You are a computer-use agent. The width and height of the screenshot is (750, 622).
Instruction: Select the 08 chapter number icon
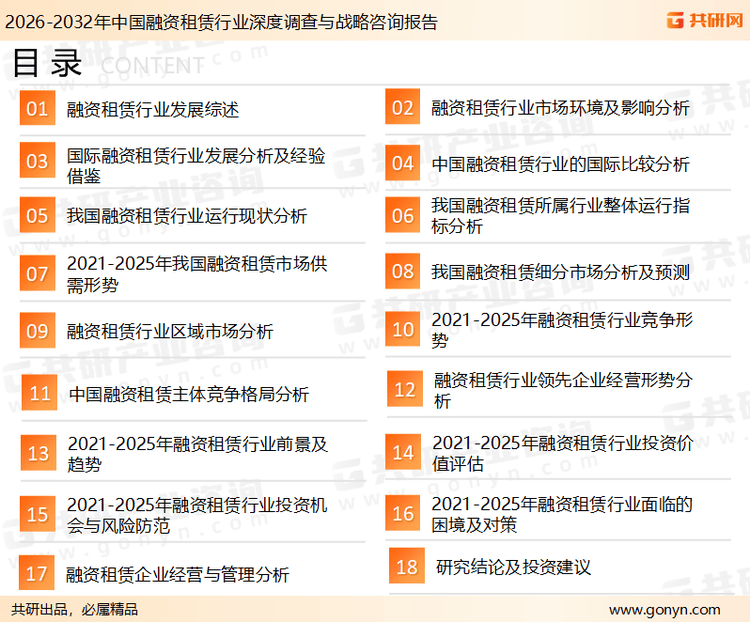click(402, 271)
